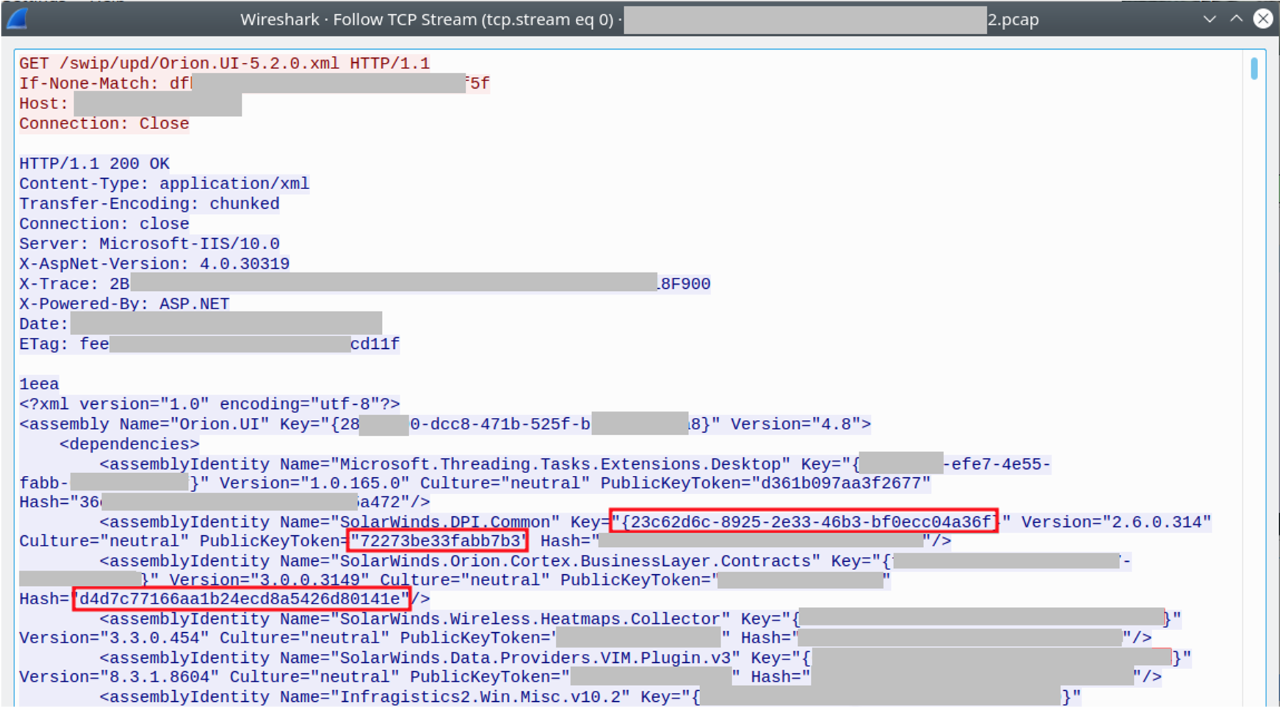Click the X-Trace header line
Screen dimensions: 1280x710
click(365, 284)
